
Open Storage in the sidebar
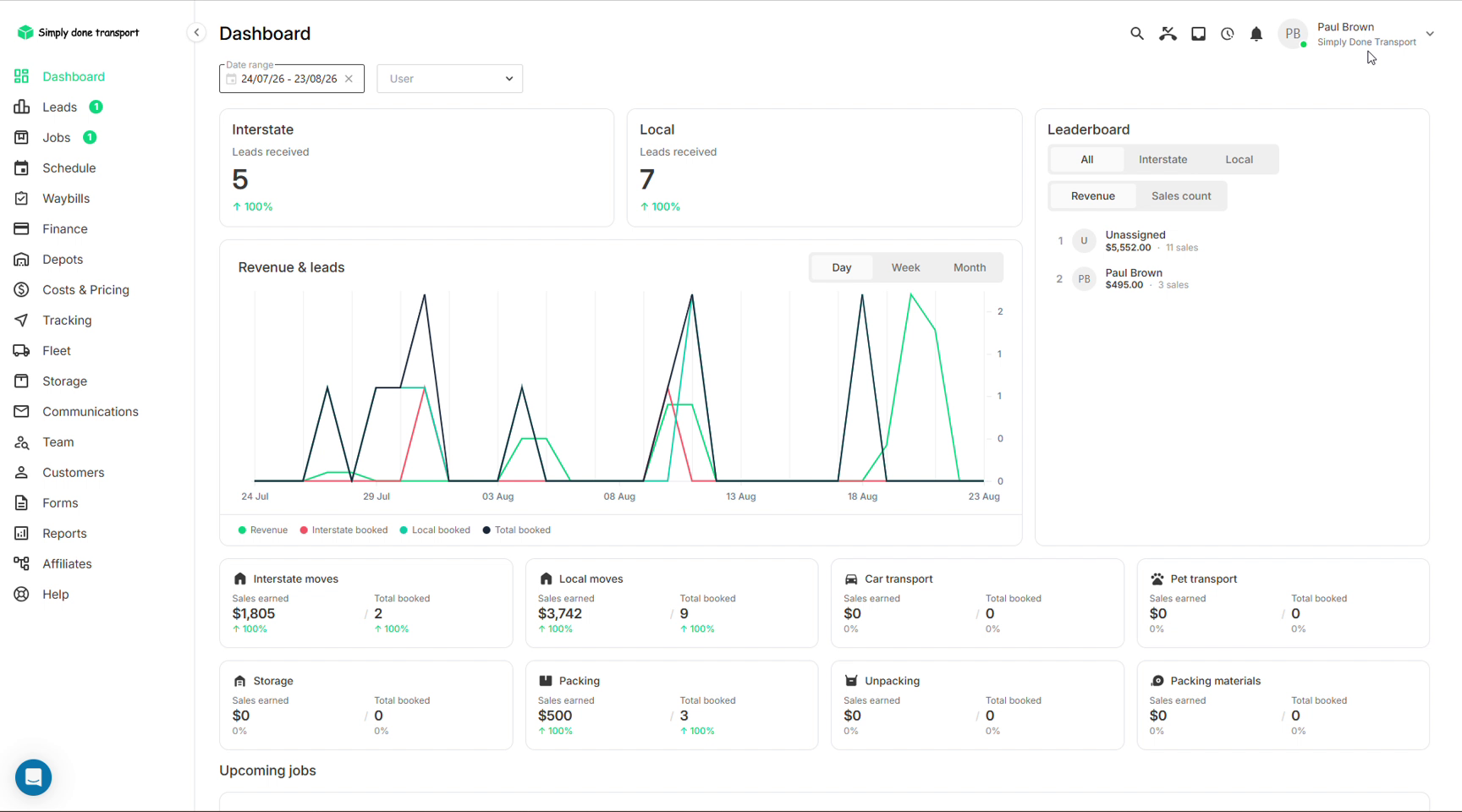[64, 381]
